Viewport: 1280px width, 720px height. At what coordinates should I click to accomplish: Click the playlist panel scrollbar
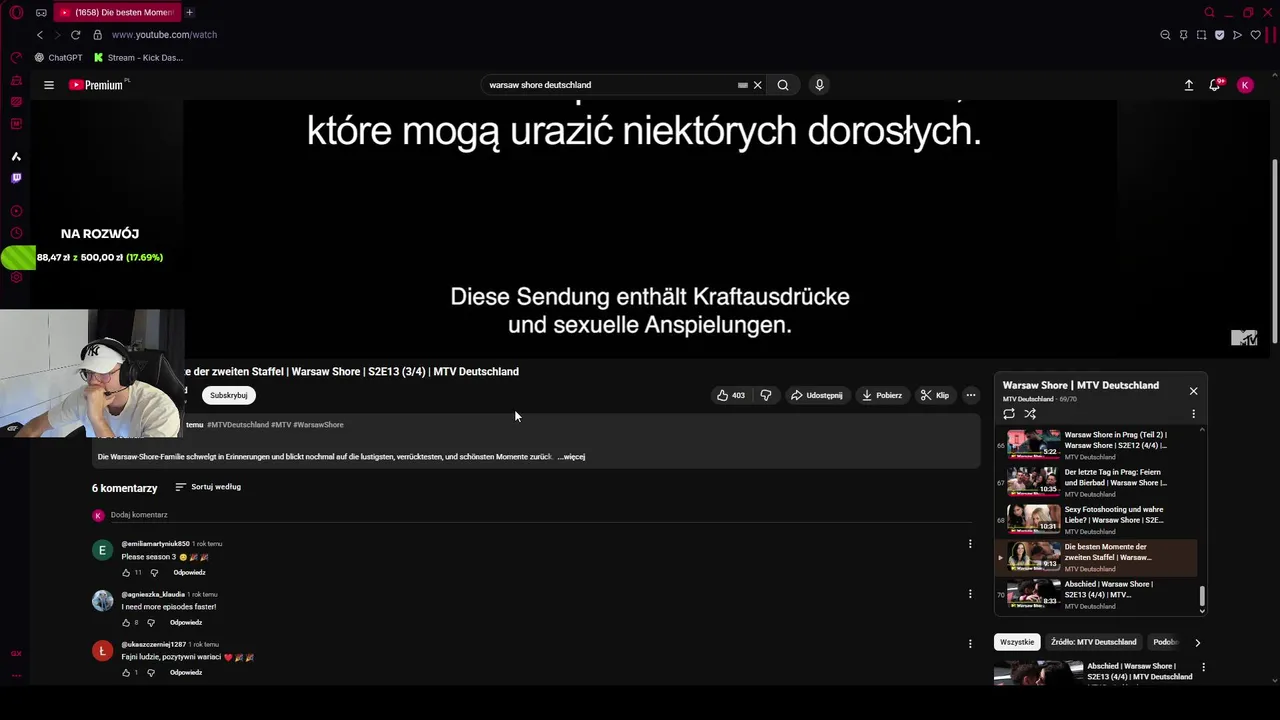[1202, 597]
